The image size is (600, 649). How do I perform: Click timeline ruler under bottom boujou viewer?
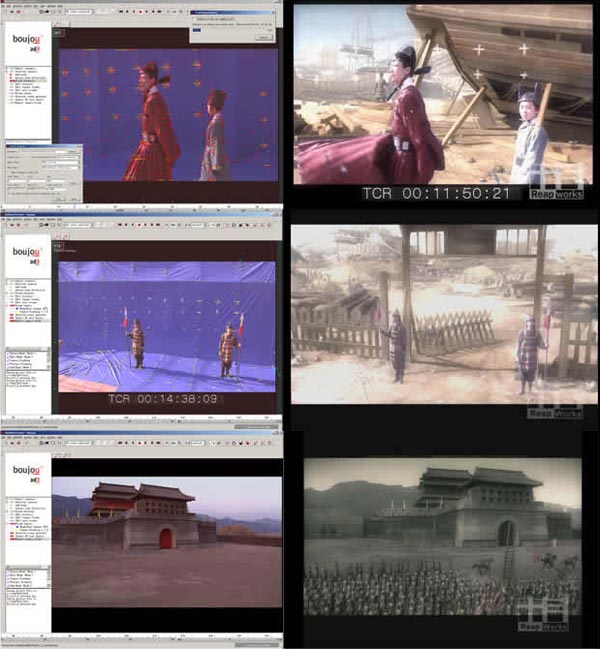(x=142, y=635)
